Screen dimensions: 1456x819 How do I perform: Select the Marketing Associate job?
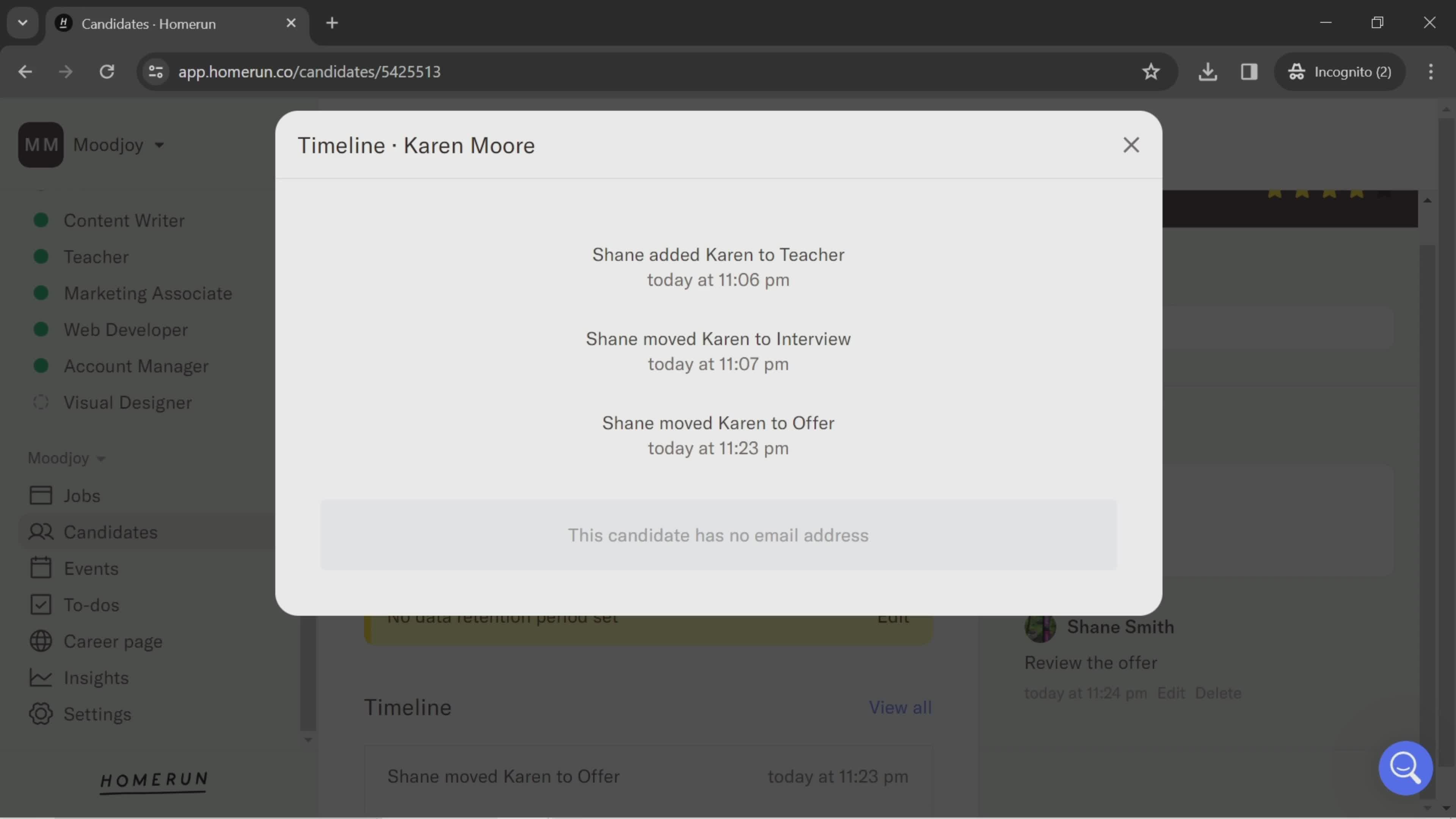[147, 293]
